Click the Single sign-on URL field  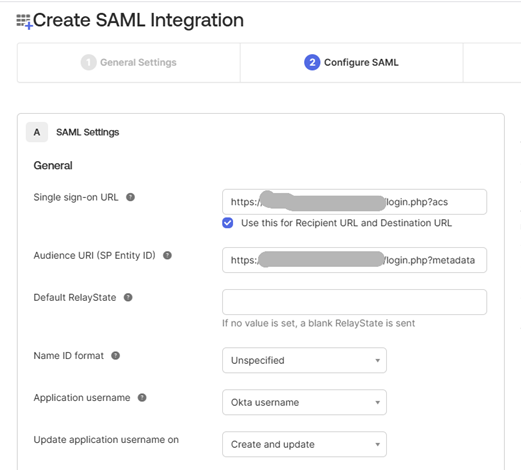pyautogui.click(x=354, y=202)
